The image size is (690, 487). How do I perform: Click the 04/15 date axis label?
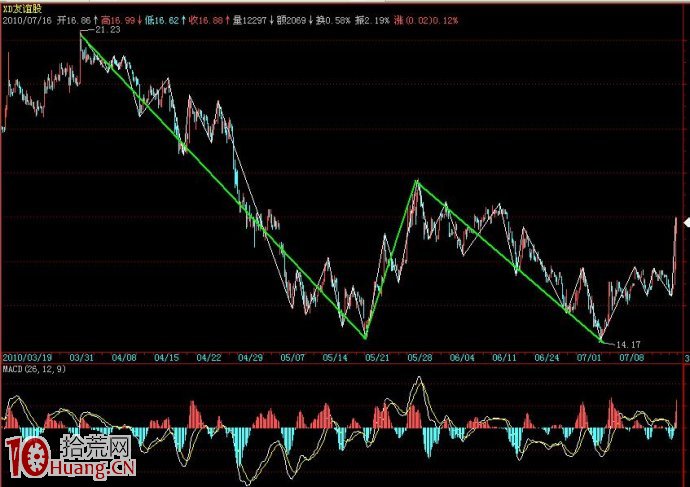coord(166,358)
